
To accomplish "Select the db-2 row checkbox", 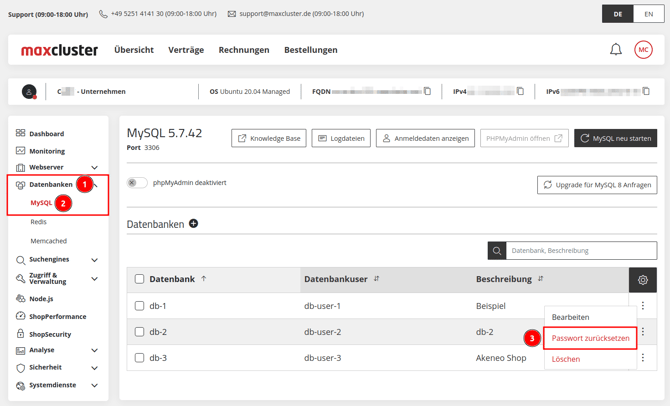I will pos(139,332).
